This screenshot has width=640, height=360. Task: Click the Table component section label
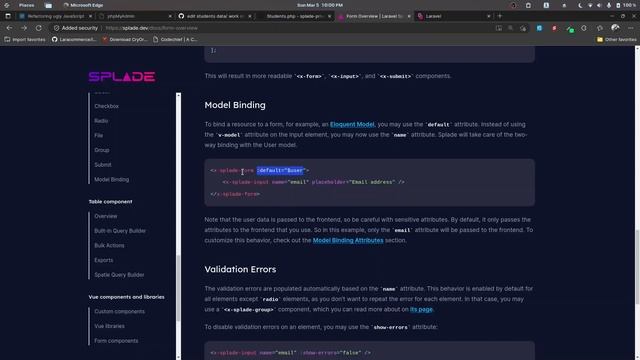pos(111,202)
